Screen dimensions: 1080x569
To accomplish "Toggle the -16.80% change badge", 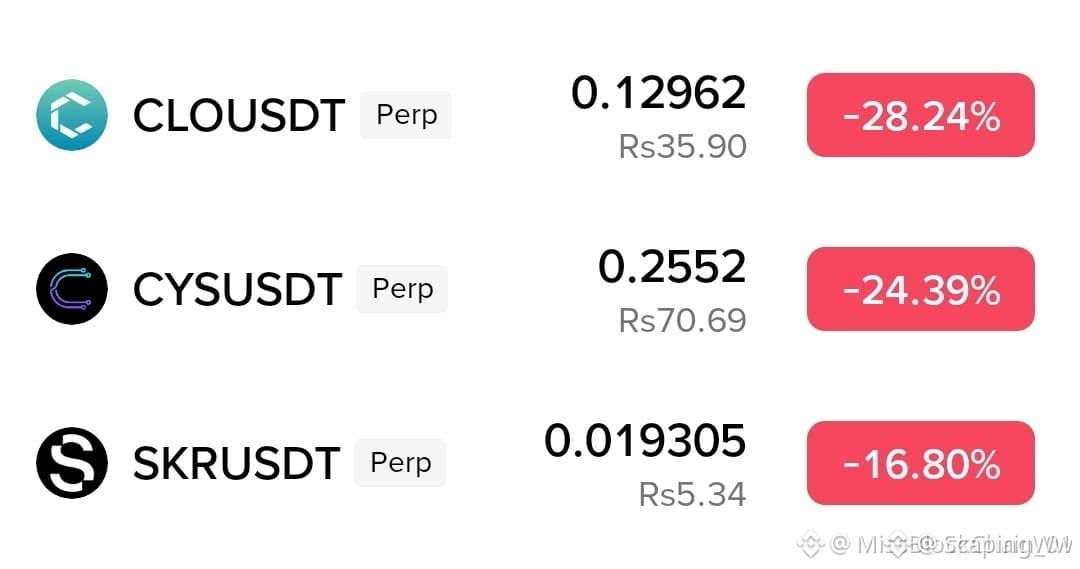I will [x=921, y=463].
